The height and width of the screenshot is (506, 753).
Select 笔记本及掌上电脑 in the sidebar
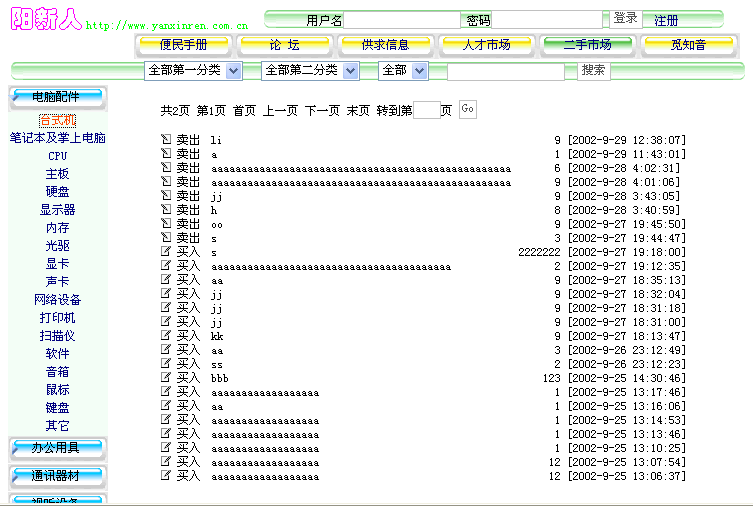click(57, 138)
